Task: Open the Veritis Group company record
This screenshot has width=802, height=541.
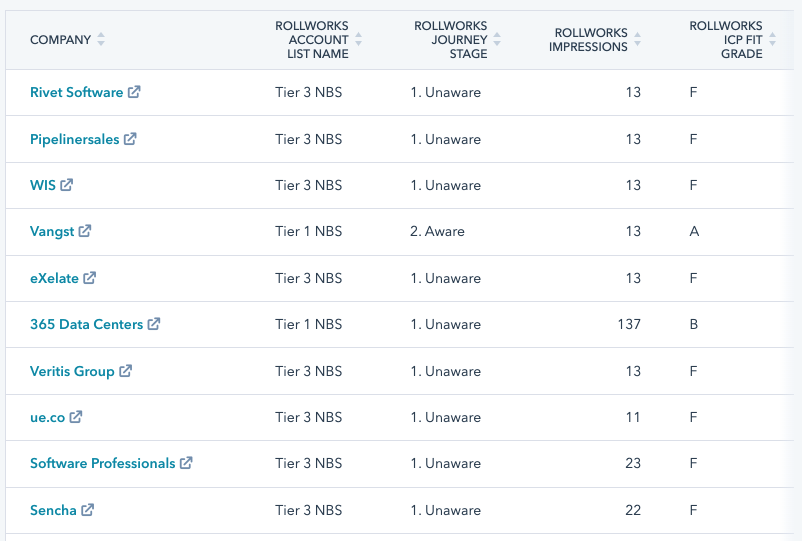Action: (72, 372)
